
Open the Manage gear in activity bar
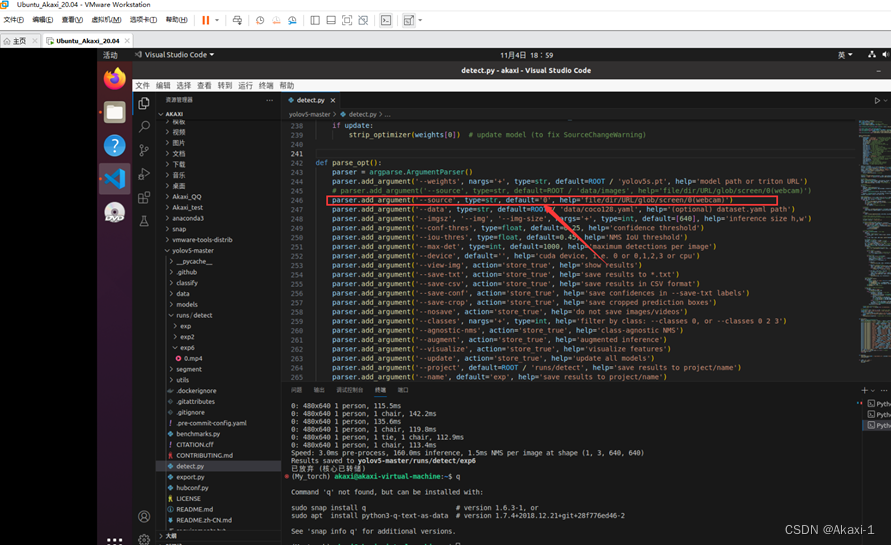point(144,539)
